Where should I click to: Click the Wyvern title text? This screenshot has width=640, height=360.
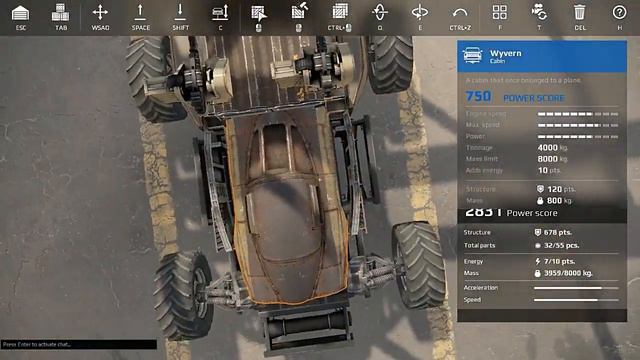(x=505, y=53)
